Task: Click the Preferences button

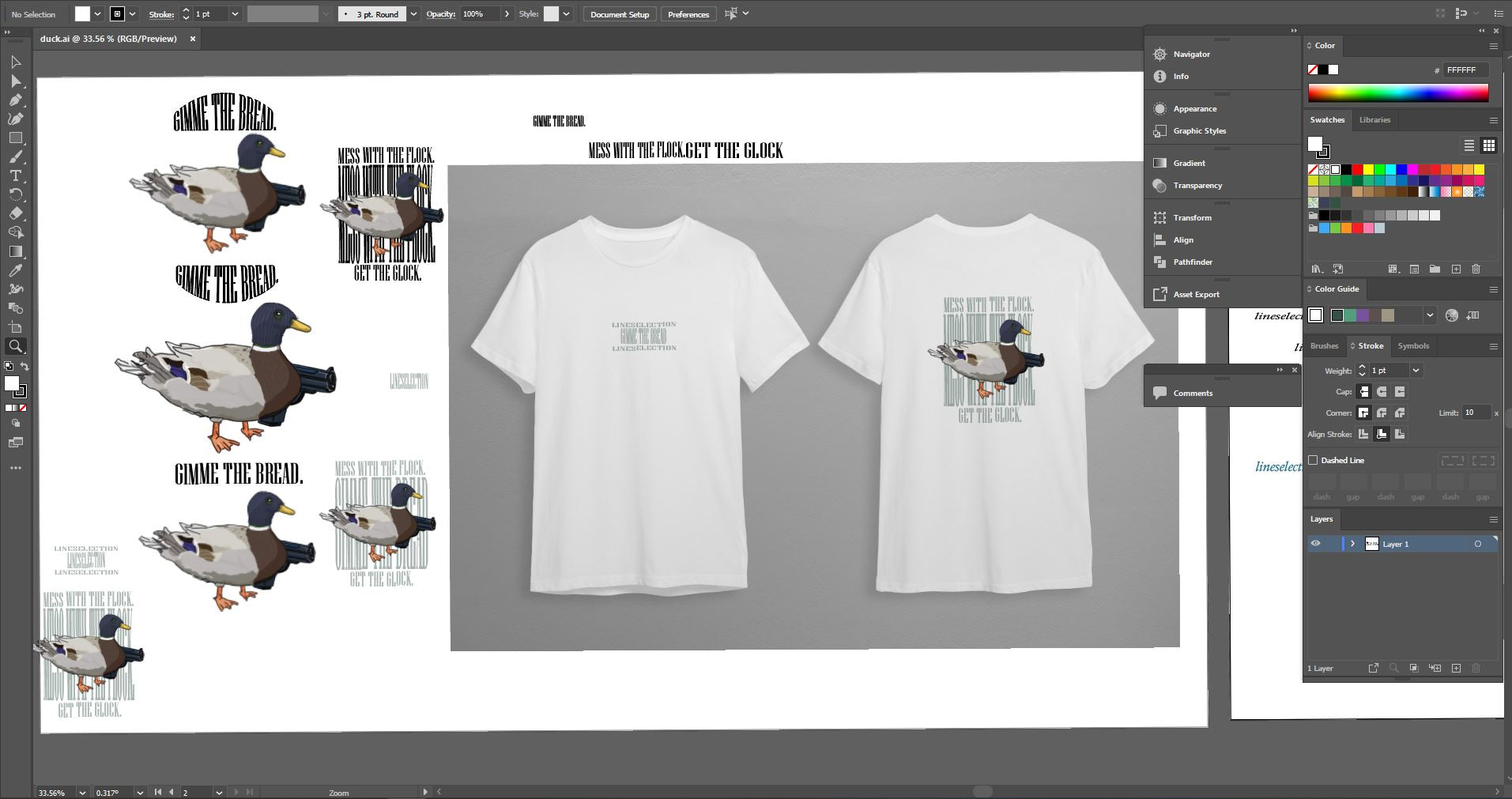Action: point(688,14)
